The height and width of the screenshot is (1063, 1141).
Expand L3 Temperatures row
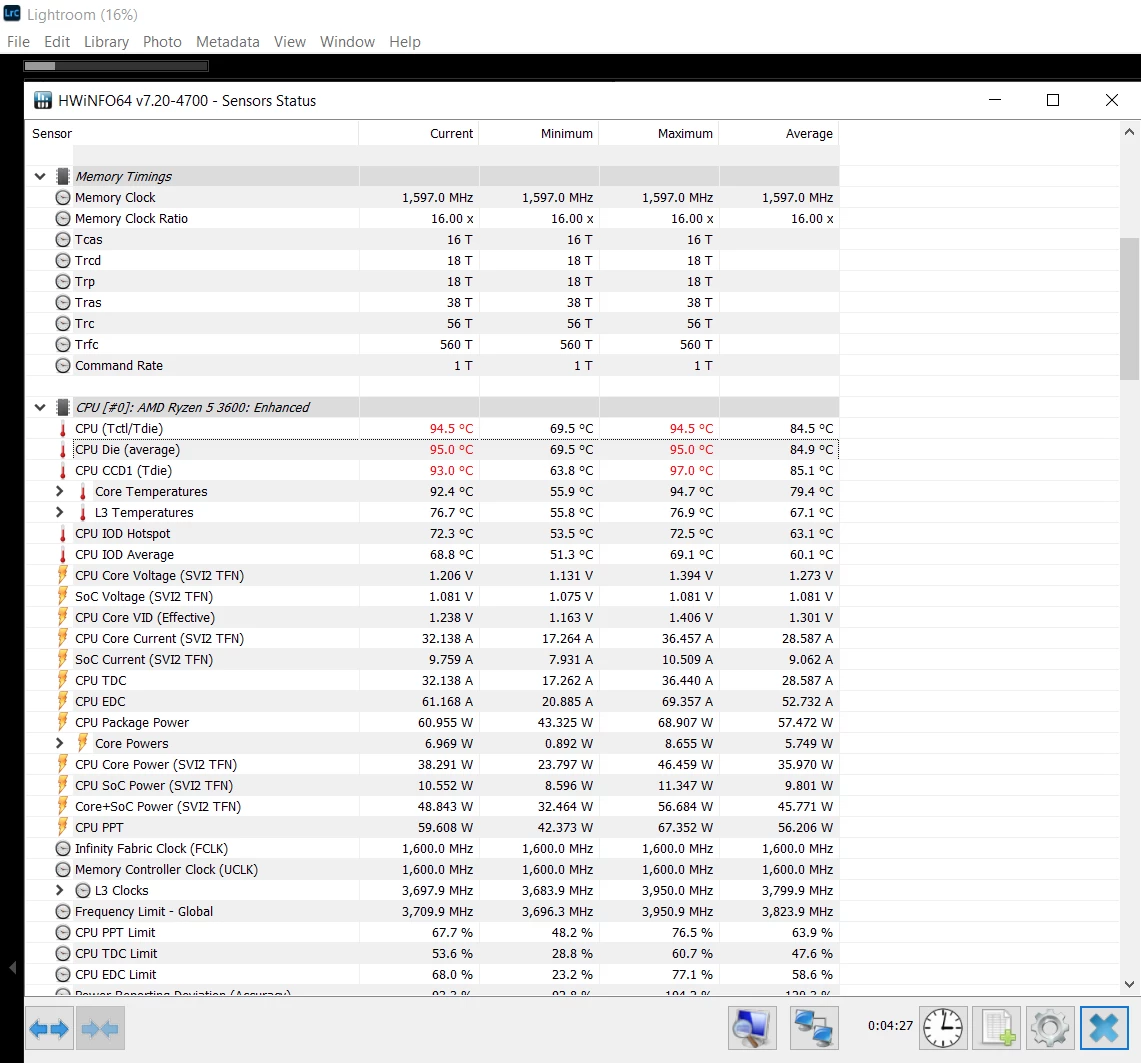(60, 512)
